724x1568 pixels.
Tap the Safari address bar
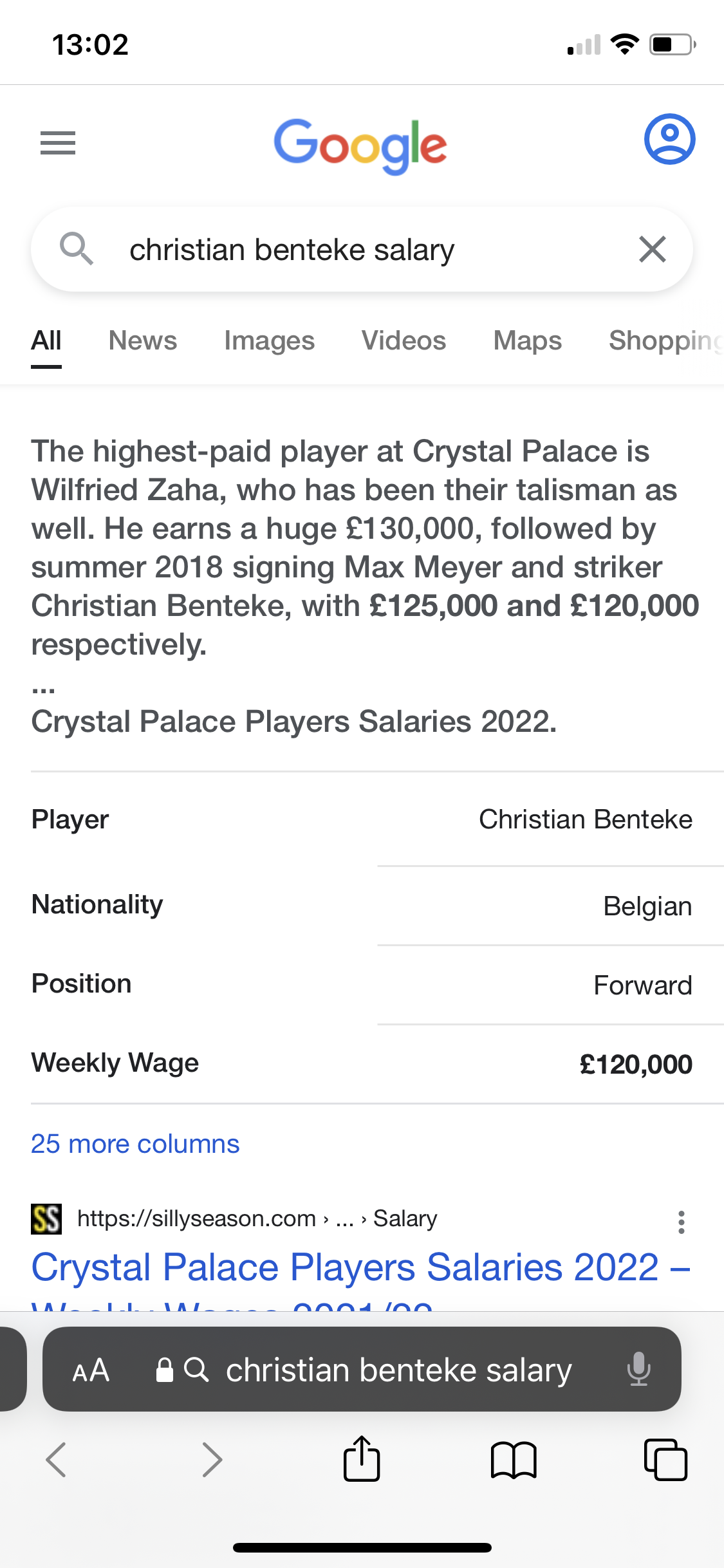point(398,1370)
